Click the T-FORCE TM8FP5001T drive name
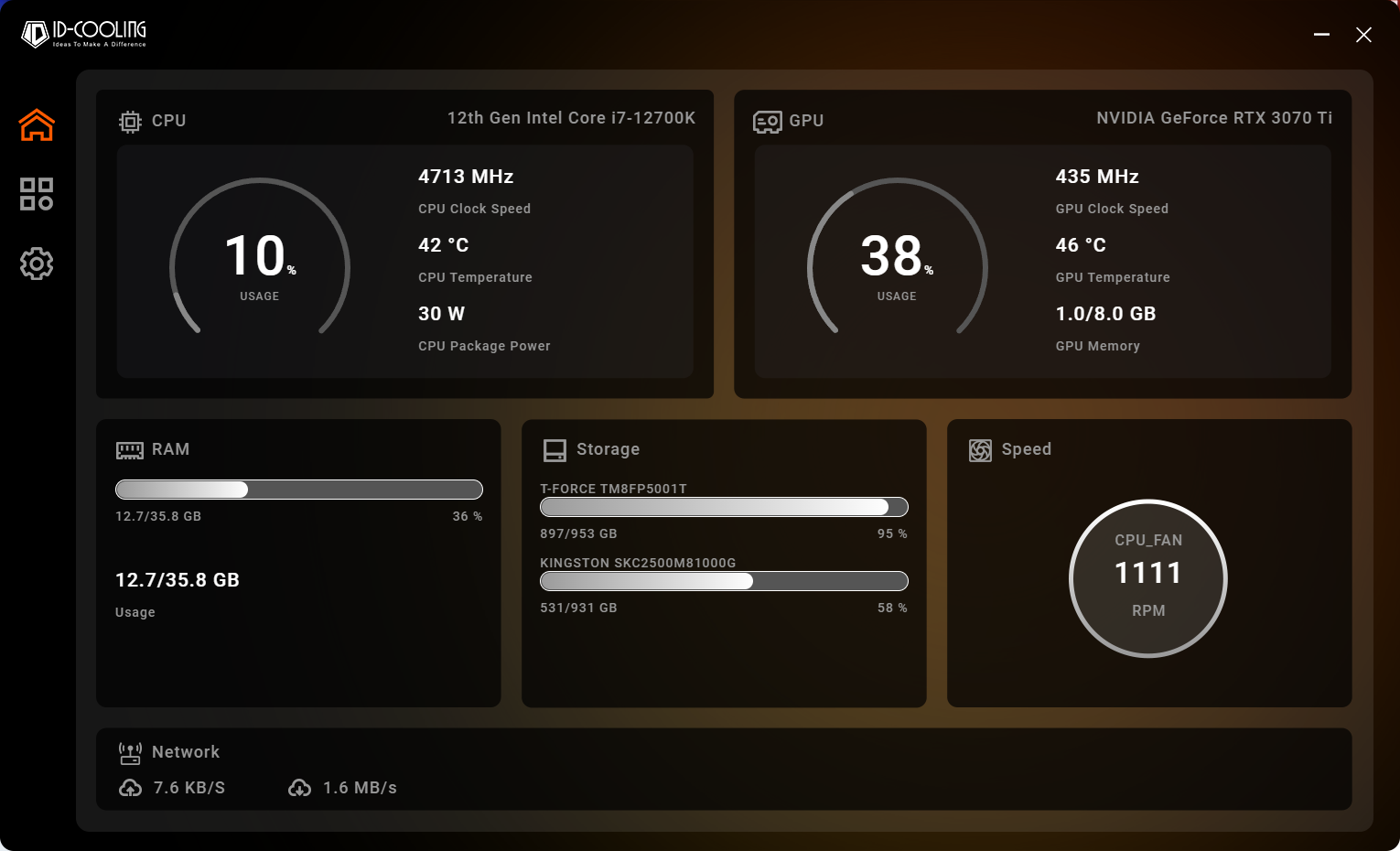Screen dimensions: 1400x851 (613, 489)
